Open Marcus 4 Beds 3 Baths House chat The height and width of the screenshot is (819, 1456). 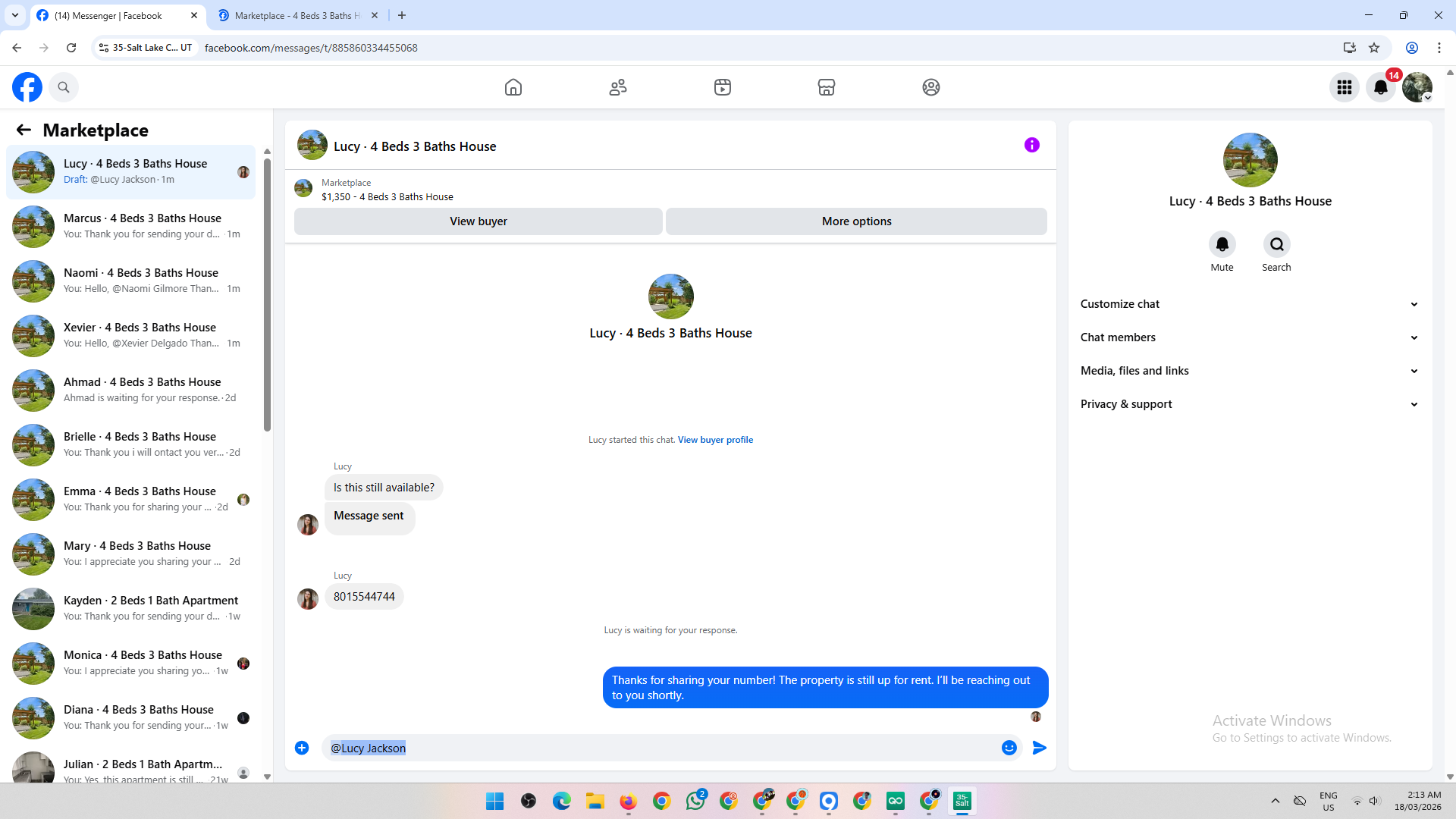(x=130, y=226)
